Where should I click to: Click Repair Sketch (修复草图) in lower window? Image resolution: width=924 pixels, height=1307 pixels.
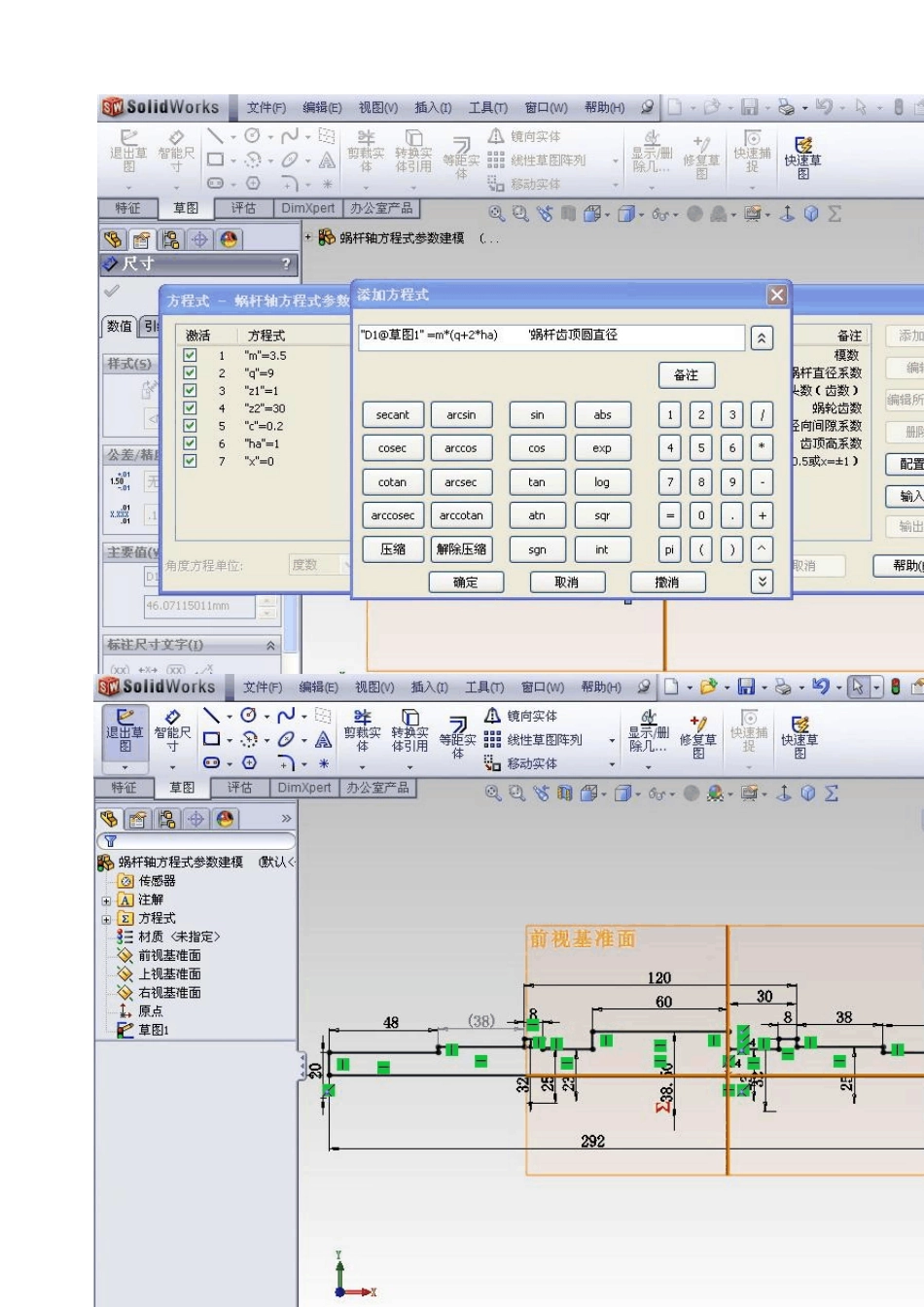point(697,736)
